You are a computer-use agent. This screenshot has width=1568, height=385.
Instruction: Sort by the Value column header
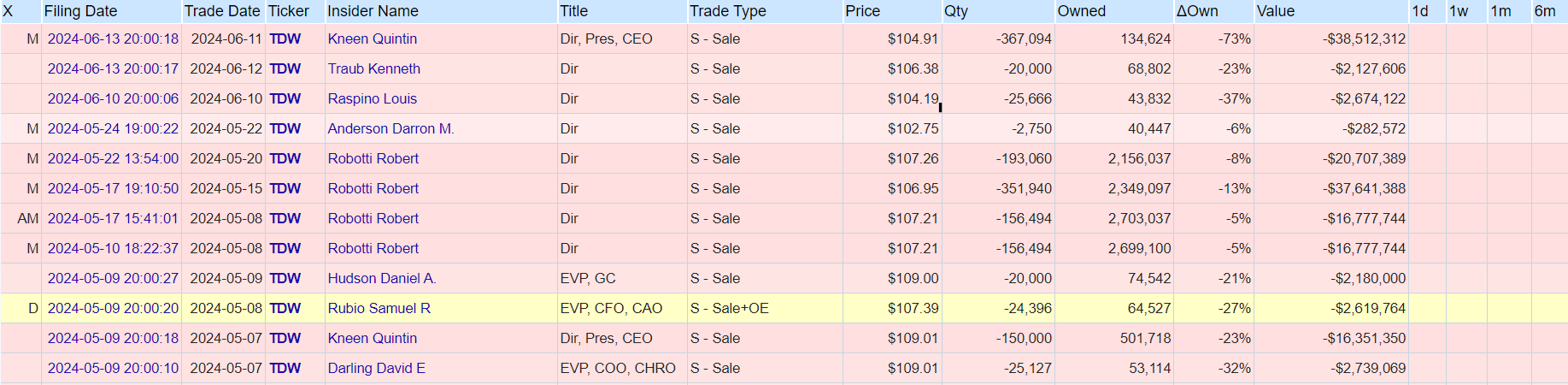1276,11
